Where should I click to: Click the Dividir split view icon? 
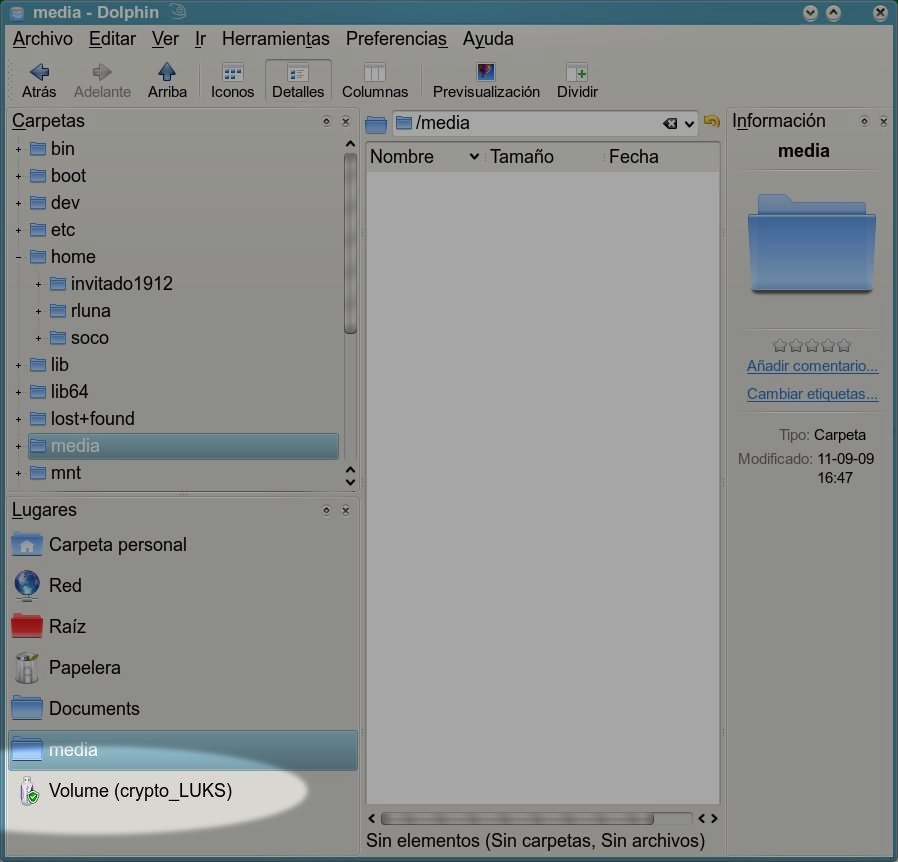pyautogui.click(x=577, y=72)
